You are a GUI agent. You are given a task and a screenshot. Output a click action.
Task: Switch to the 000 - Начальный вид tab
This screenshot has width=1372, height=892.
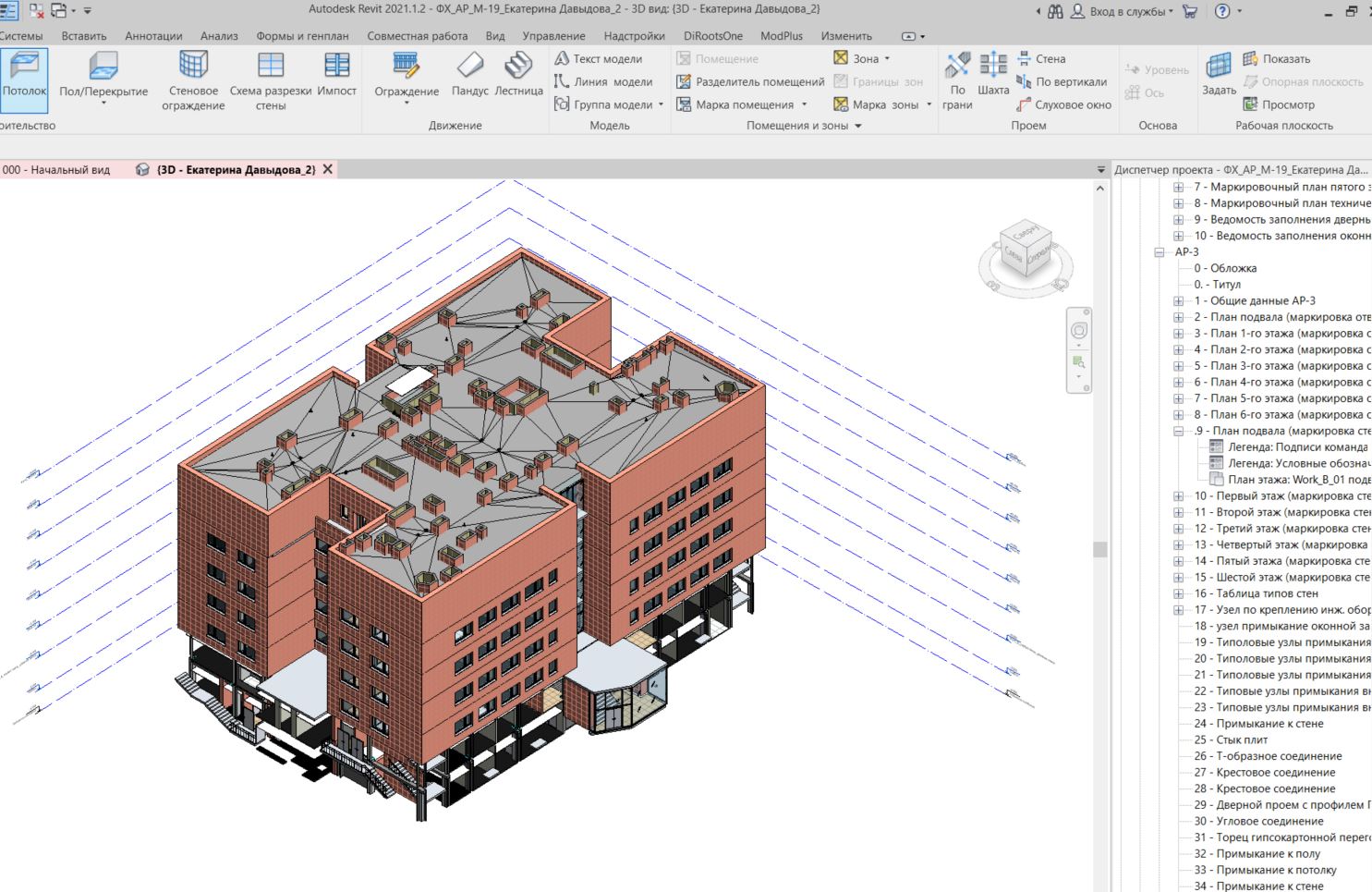click(x=56, y=170)
